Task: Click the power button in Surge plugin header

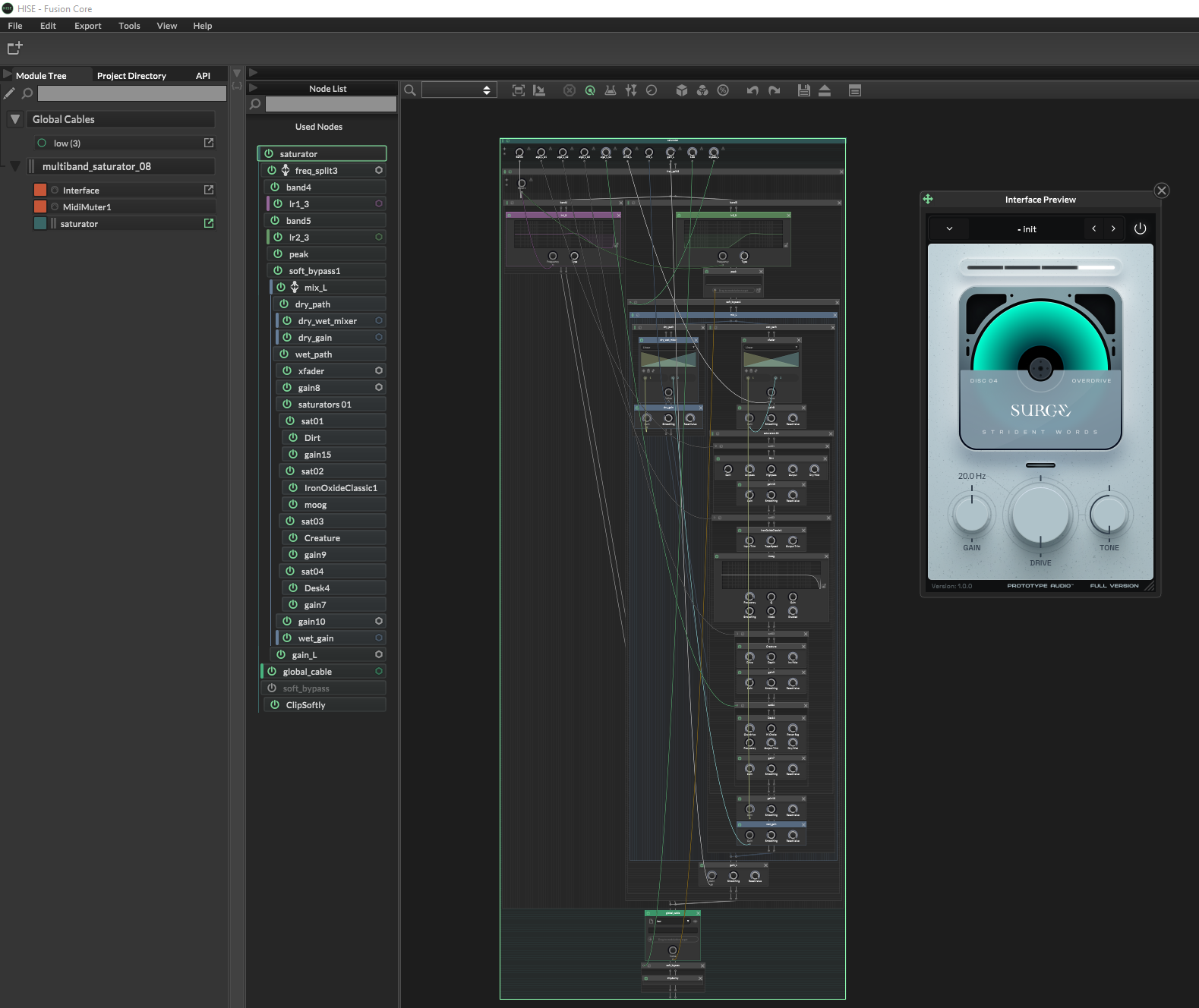Action: click(1140, 228)
